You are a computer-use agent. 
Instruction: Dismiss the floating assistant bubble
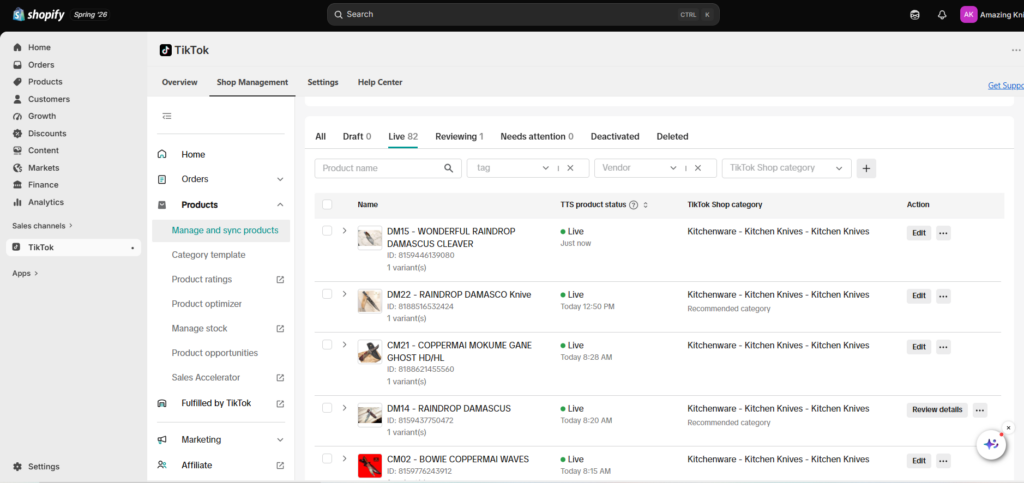pos(1008,428)
